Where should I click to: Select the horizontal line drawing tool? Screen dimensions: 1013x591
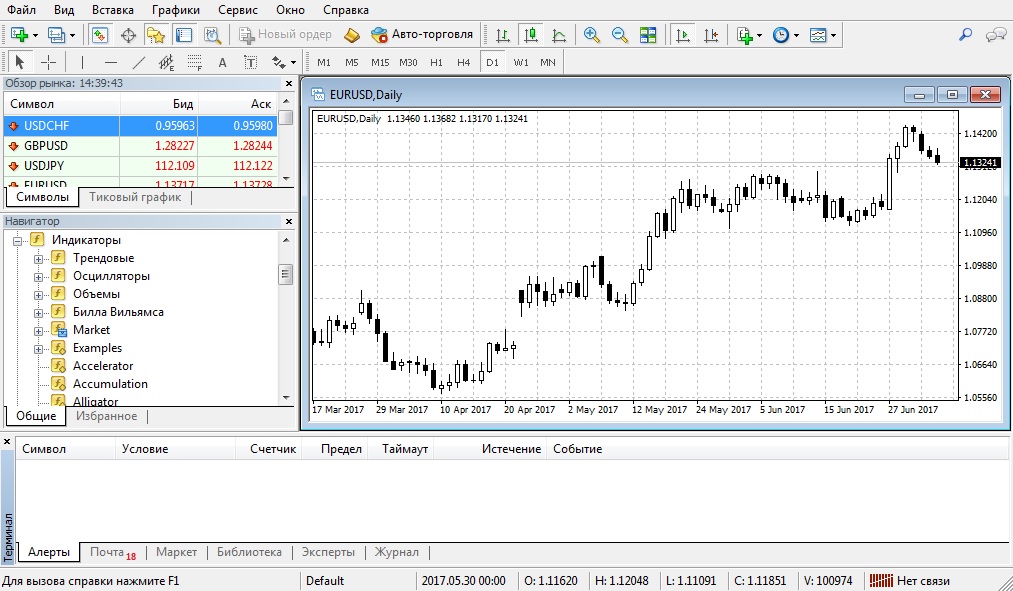click(x=110, y=63)
